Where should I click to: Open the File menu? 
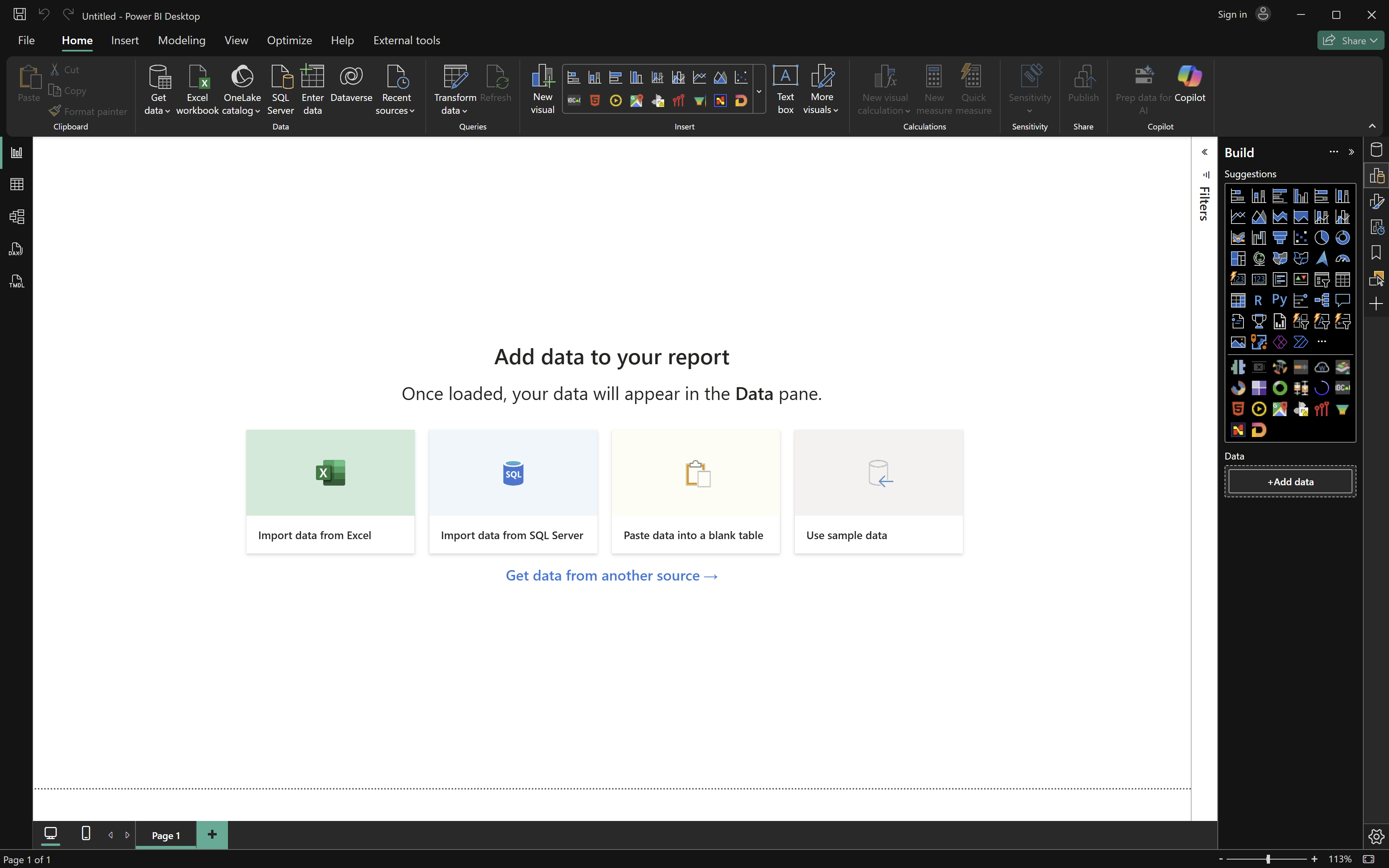27,40
